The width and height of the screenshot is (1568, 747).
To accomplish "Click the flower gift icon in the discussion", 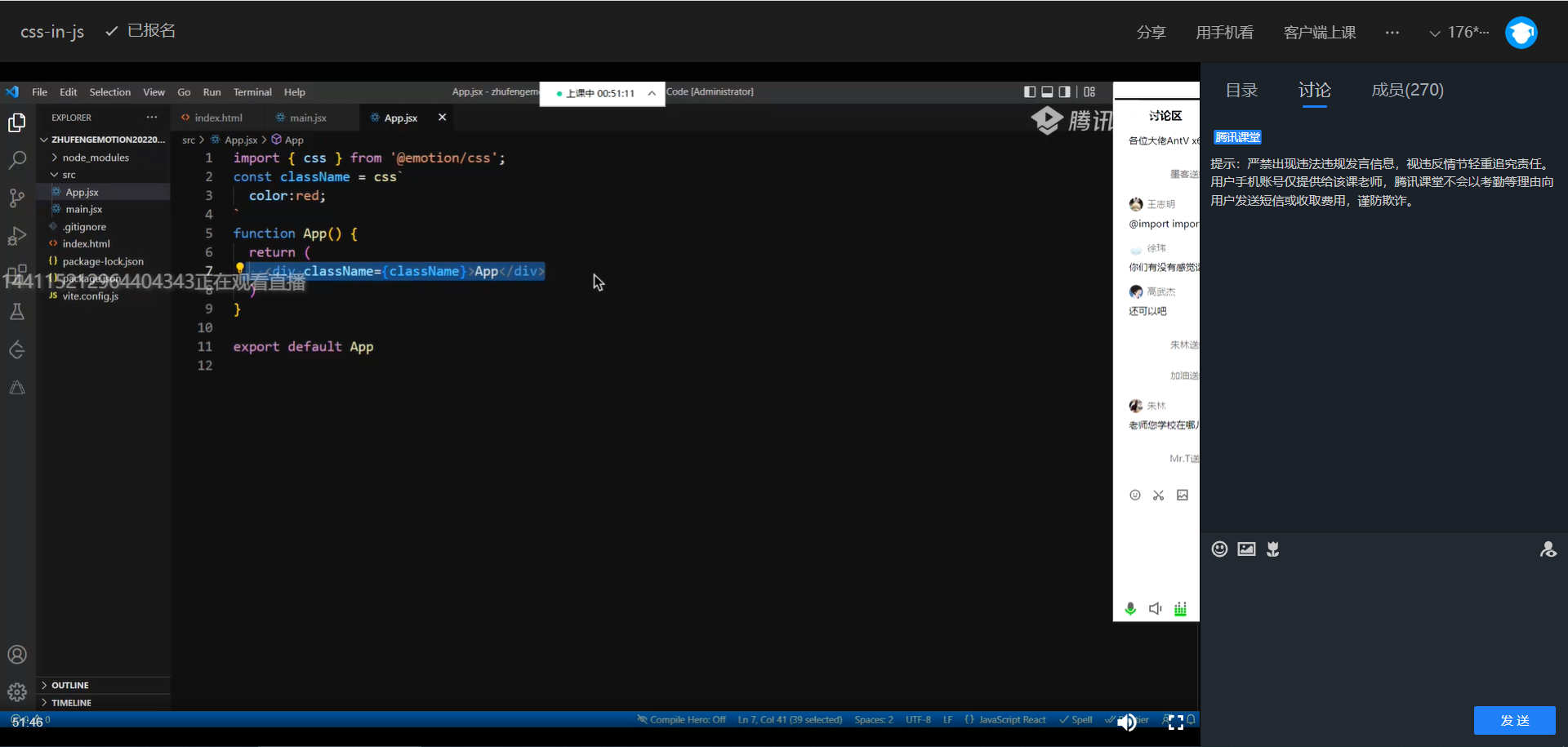I will coord(1272,549).
